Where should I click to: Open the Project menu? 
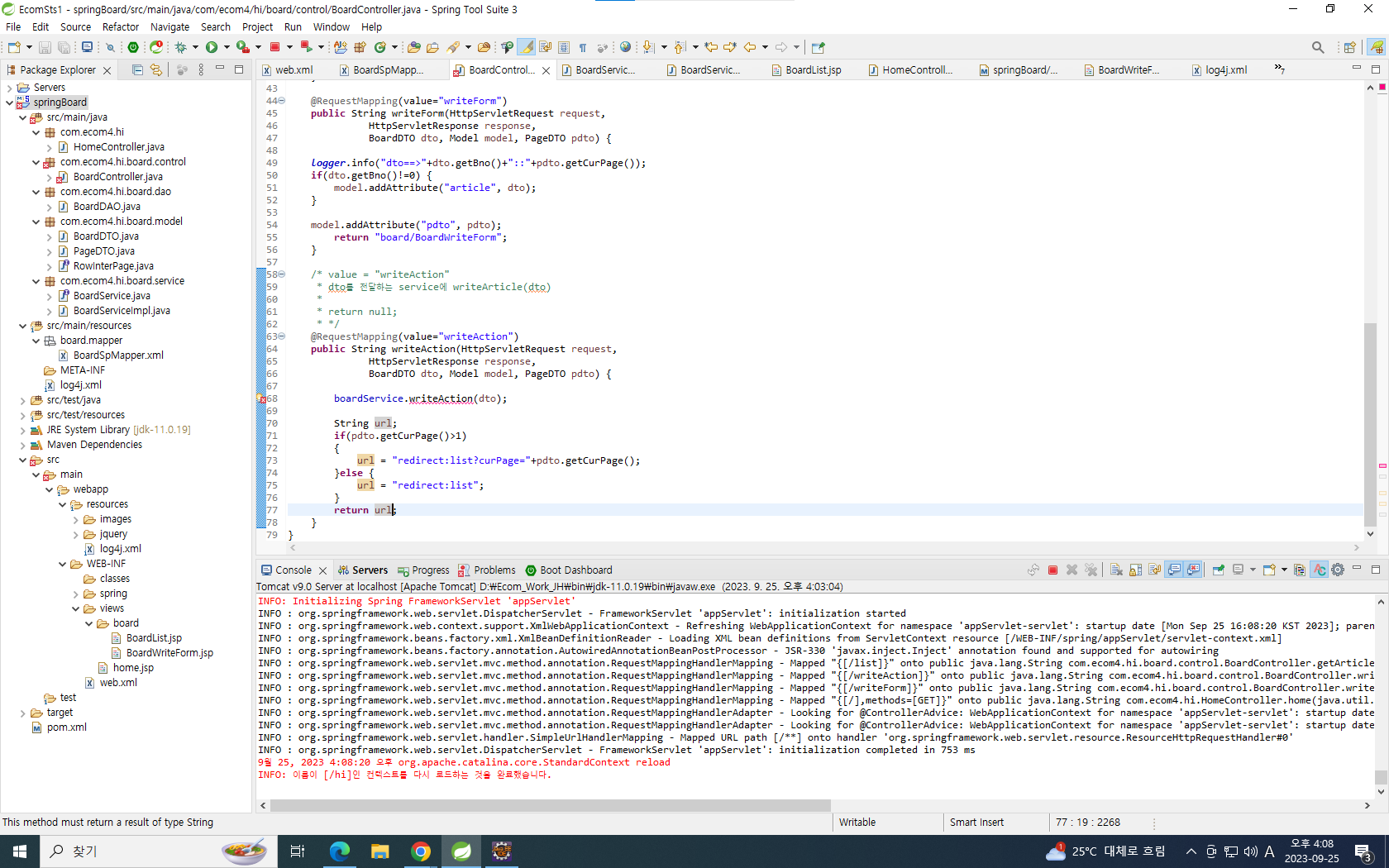(x=257, y=26)
